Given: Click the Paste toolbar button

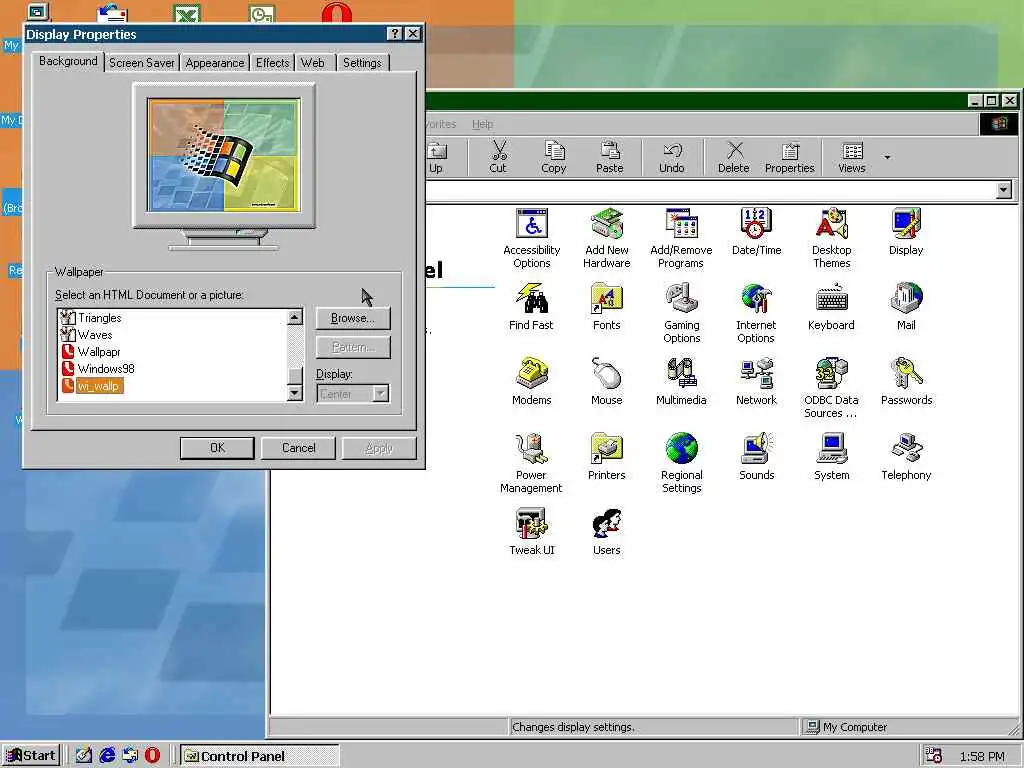Looking at the screenshot, I should click(x=609, y=157).
